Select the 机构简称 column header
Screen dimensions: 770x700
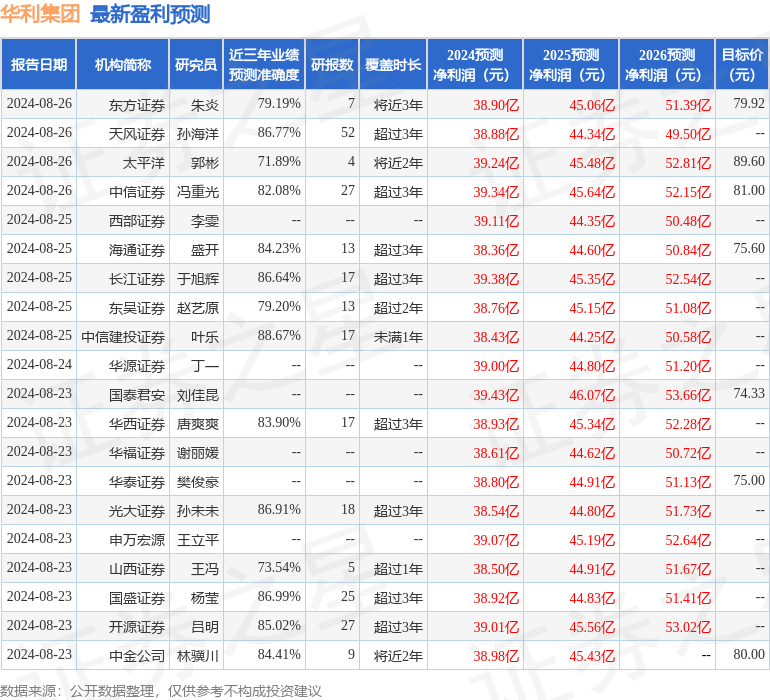[x=123, y=65]
